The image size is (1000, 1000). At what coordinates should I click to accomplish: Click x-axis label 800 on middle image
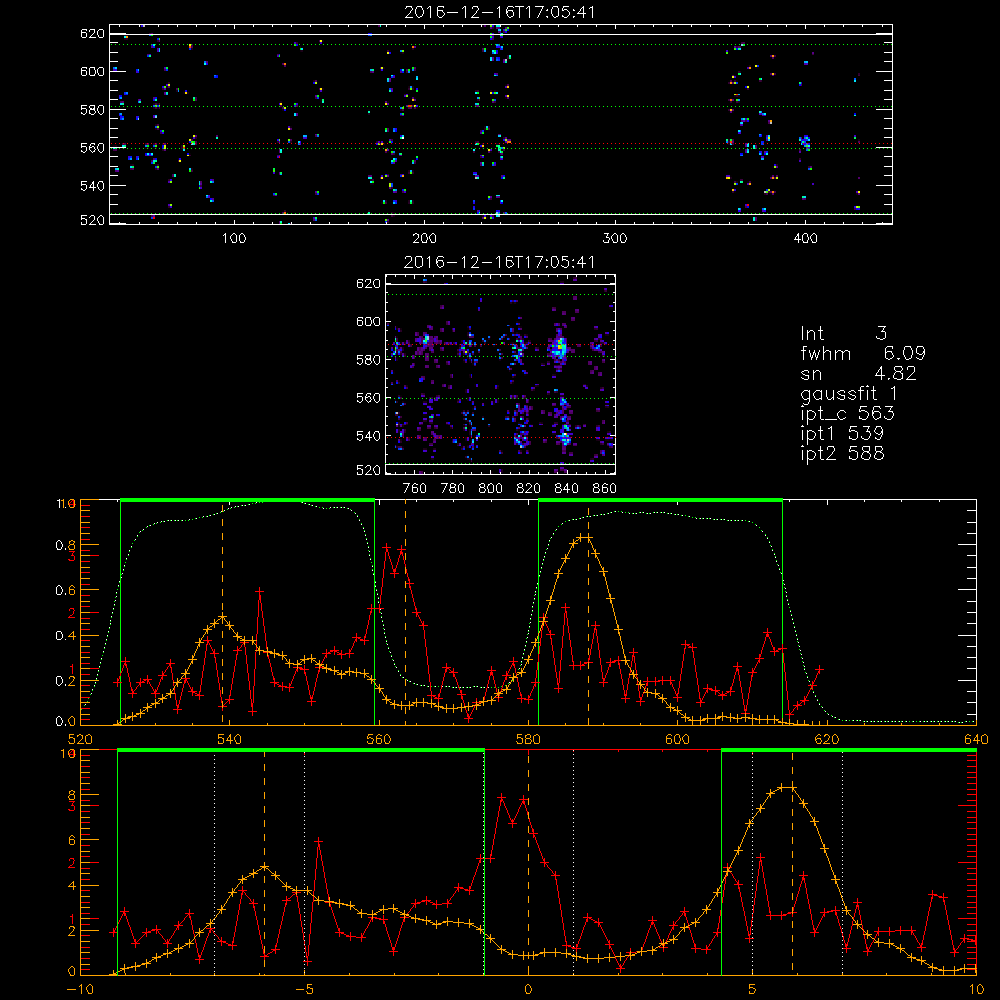tap(490, 489)
